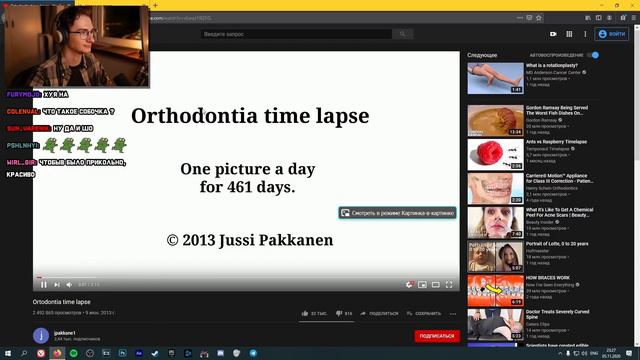Viewport: 640px width, 360px height.
Task: Skip to the next video
Action: (x=57, y=284)
